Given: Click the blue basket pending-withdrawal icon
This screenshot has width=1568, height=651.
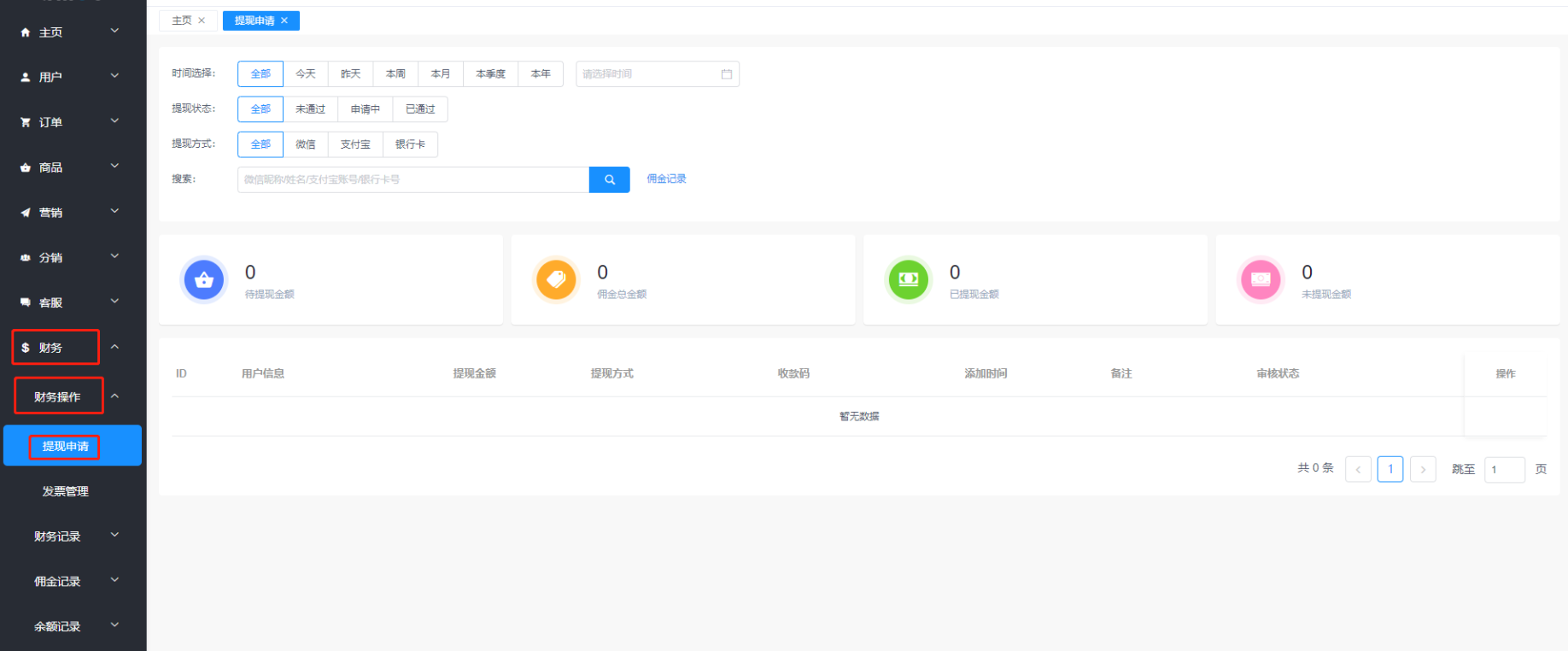Looking at the screenshot, I should pyautogui.click(x=204, y=279).
